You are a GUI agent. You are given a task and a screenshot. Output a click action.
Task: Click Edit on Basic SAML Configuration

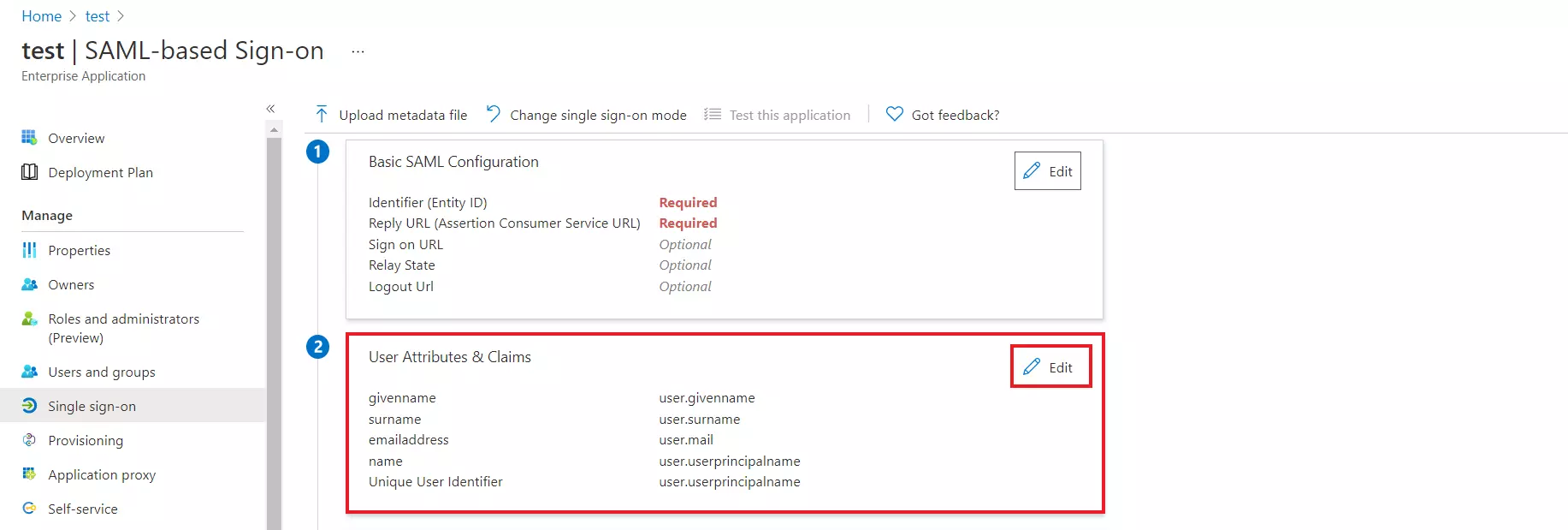point(1047,170)
